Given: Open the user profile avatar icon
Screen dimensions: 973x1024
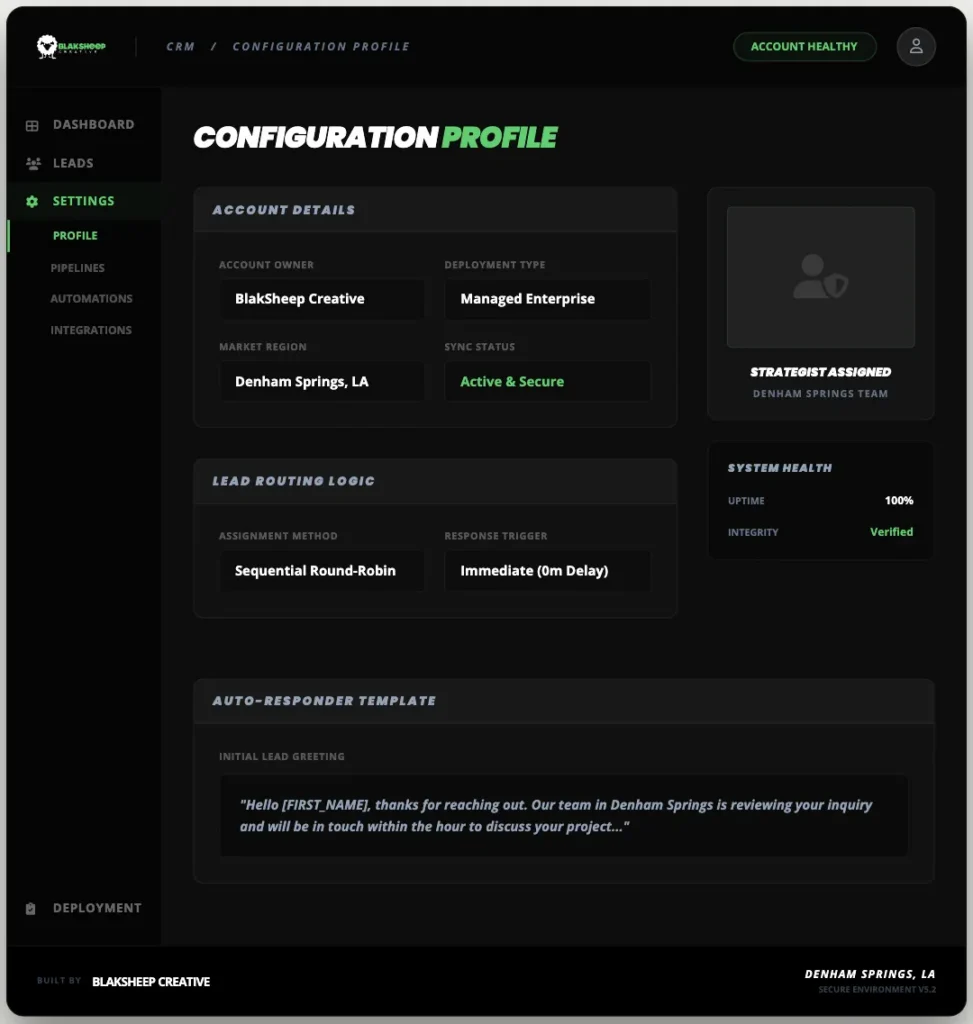Looking at the screenshot, I should pyautogui.click(x=916, y=46).
